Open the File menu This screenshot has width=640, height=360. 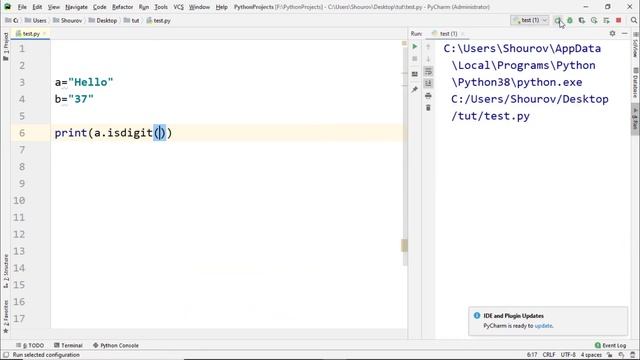[x=22, y=7]
